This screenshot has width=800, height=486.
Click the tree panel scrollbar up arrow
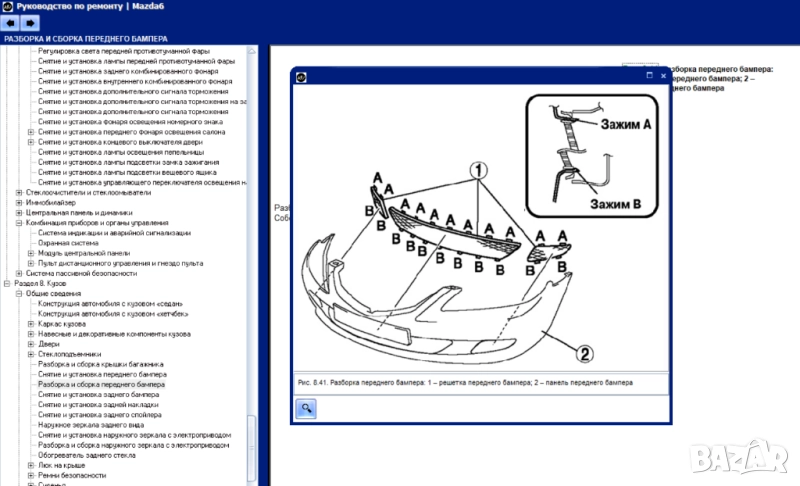coord(253,50)
